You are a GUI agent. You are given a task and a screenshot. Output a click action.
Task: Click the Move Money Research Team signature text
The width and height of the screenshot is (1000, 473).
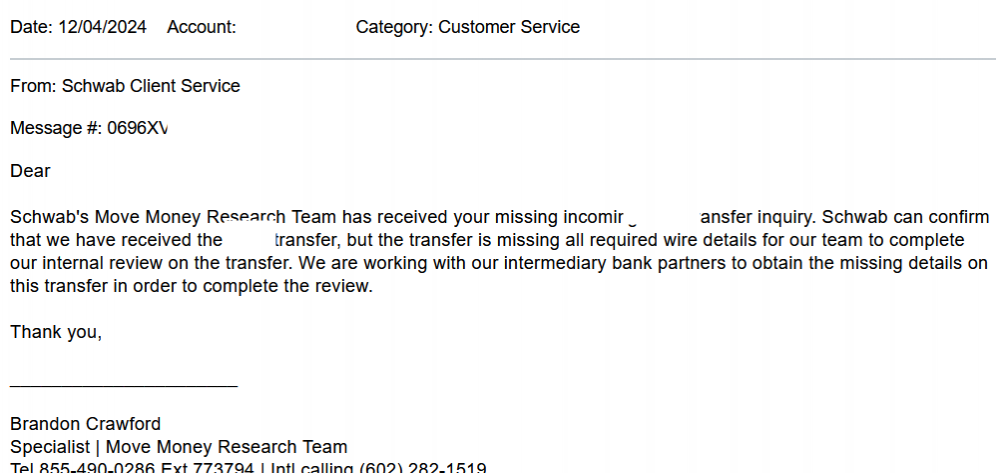[226, 447]
